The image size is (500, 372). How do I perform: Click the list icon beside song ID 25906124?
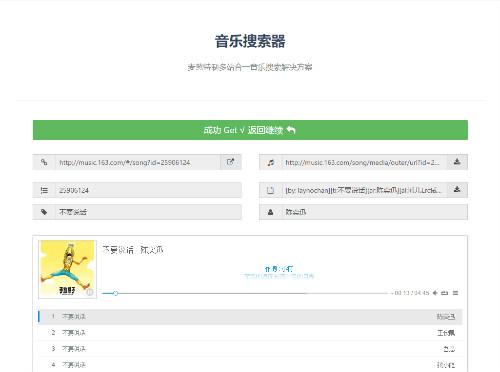tap(44, 190)
